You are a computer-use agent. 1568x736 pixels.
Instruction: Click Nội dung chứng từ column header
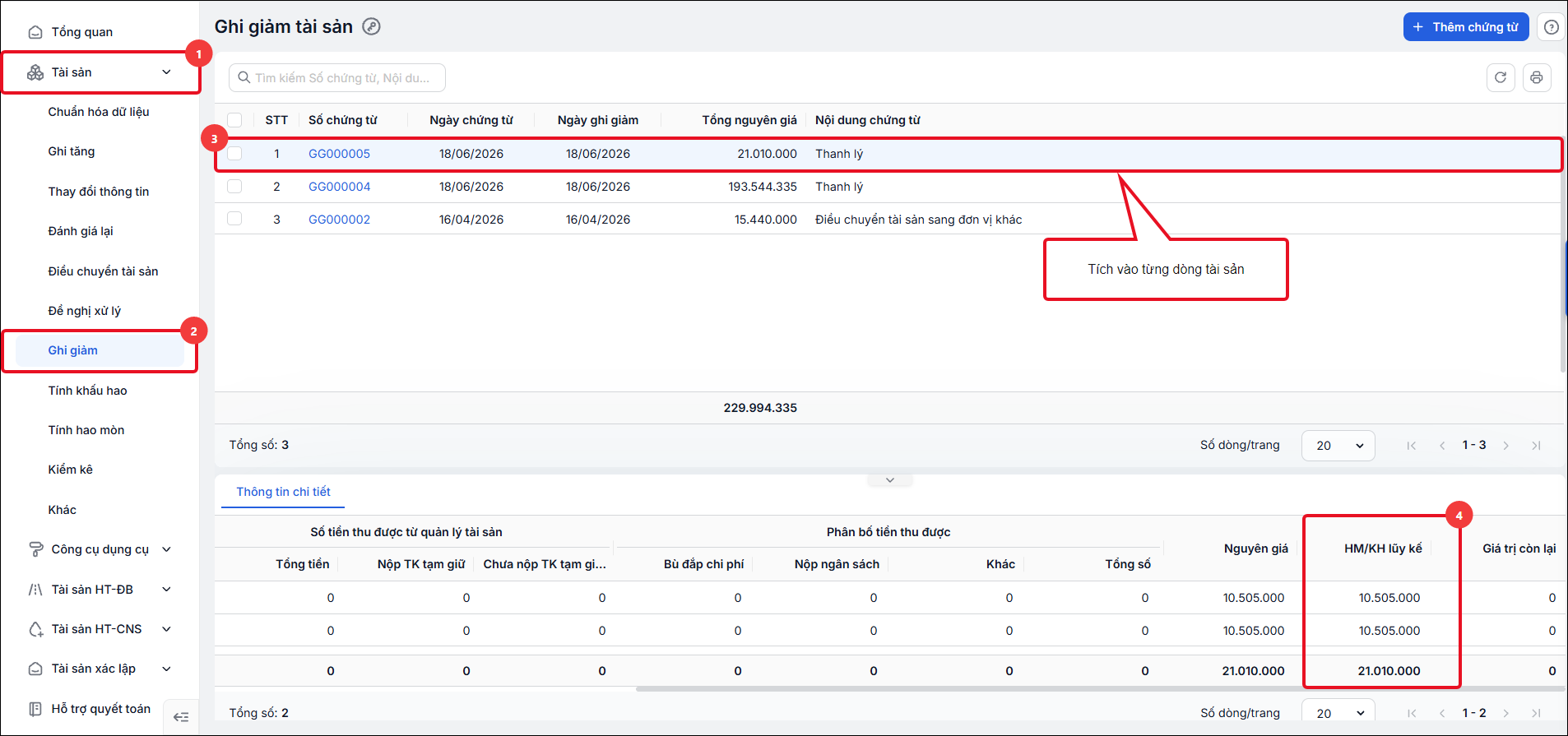click(x=868, y=120)
